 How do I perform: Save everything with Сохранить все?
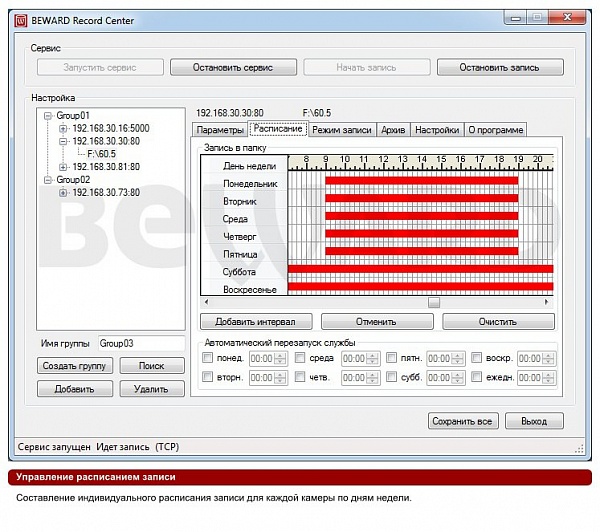tap(463, 421)
